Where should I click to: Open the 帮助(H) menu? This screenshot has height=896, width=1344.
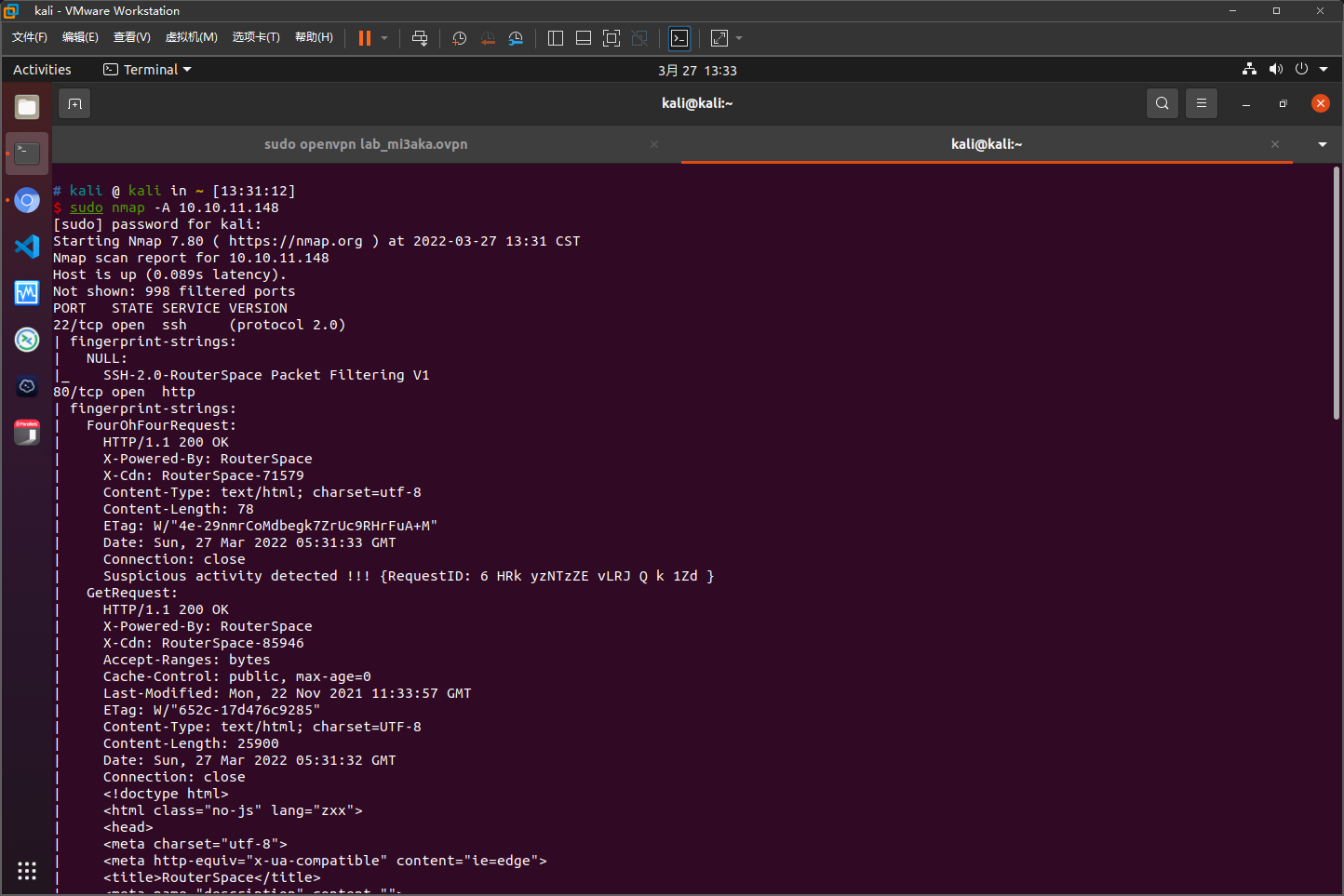click(x=314, y=37)
